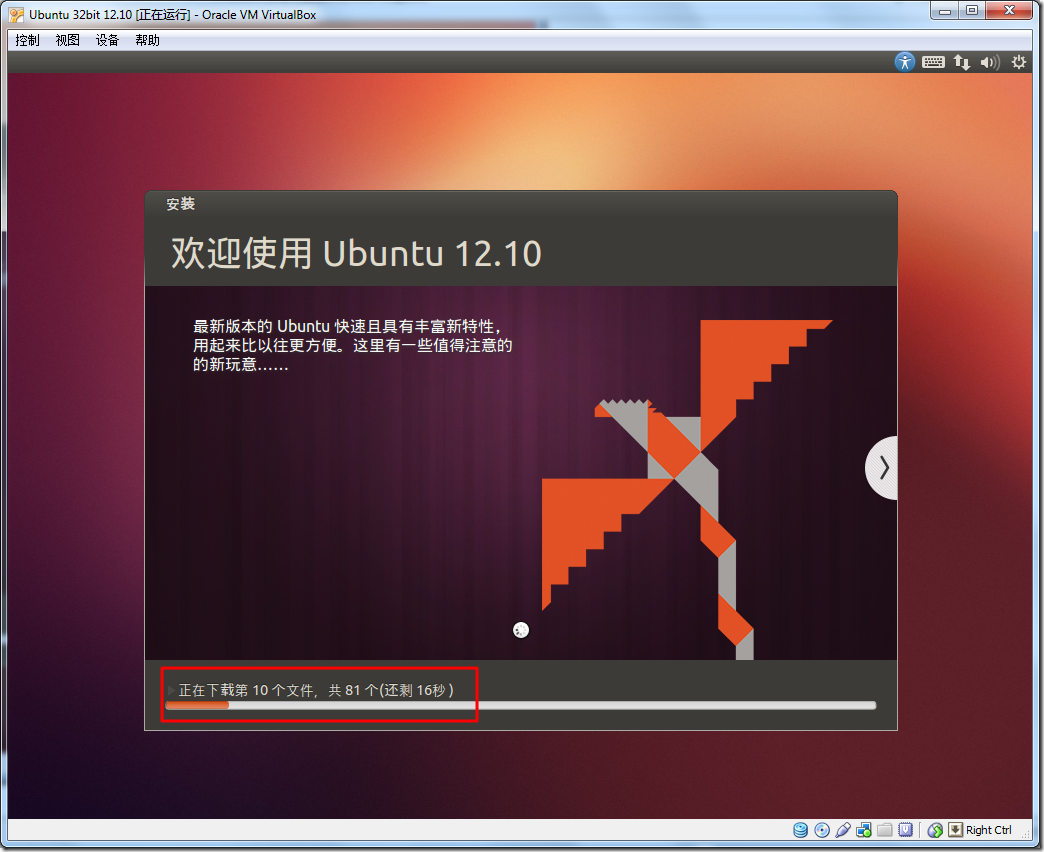This screenshot has height=852, width=1044.
Task: Expand the download details triangle
Action: coord(171,690)
